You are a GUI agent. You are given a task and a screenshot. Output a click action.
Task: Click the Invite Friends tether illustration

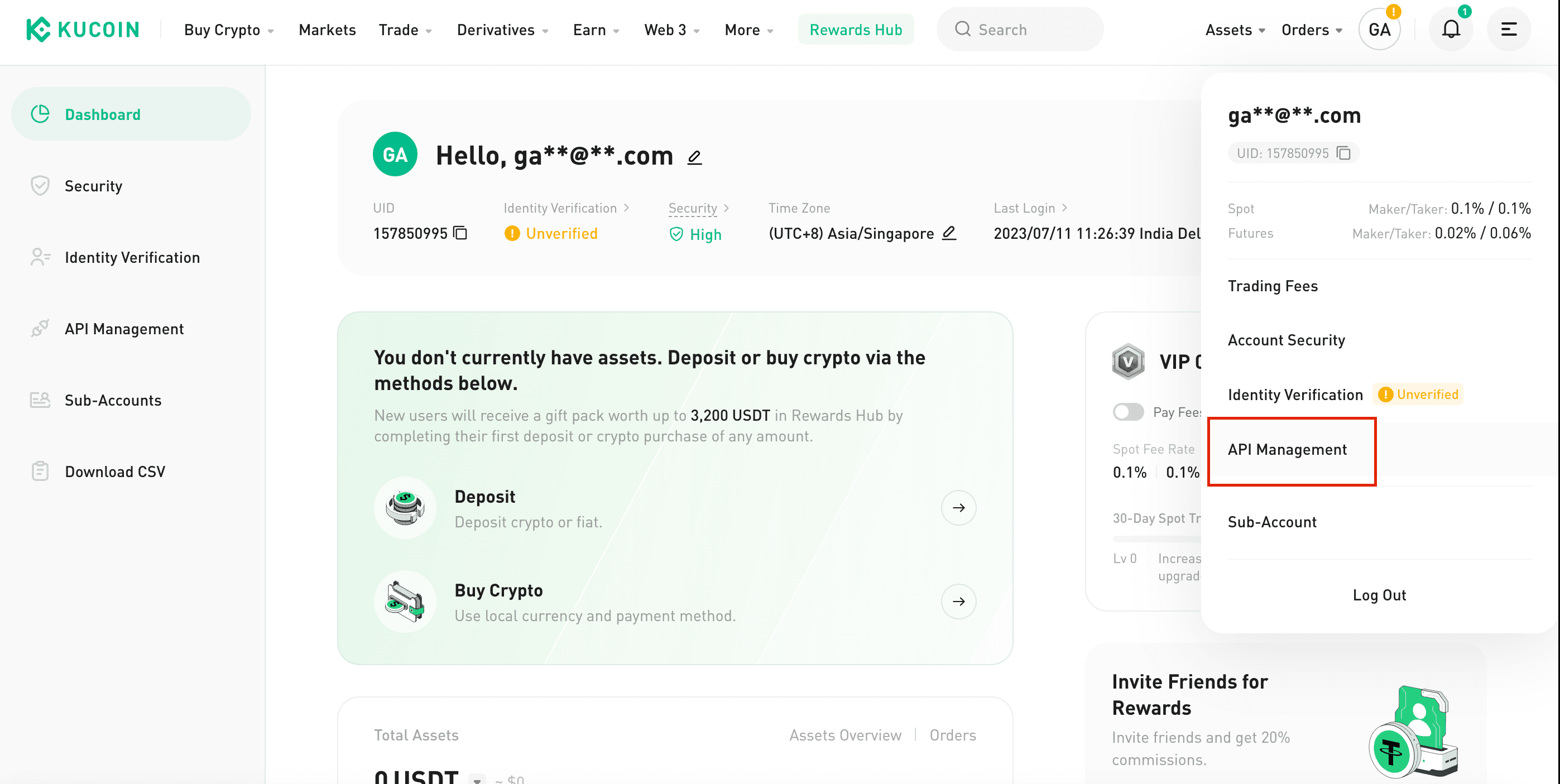pos(1413,731)
